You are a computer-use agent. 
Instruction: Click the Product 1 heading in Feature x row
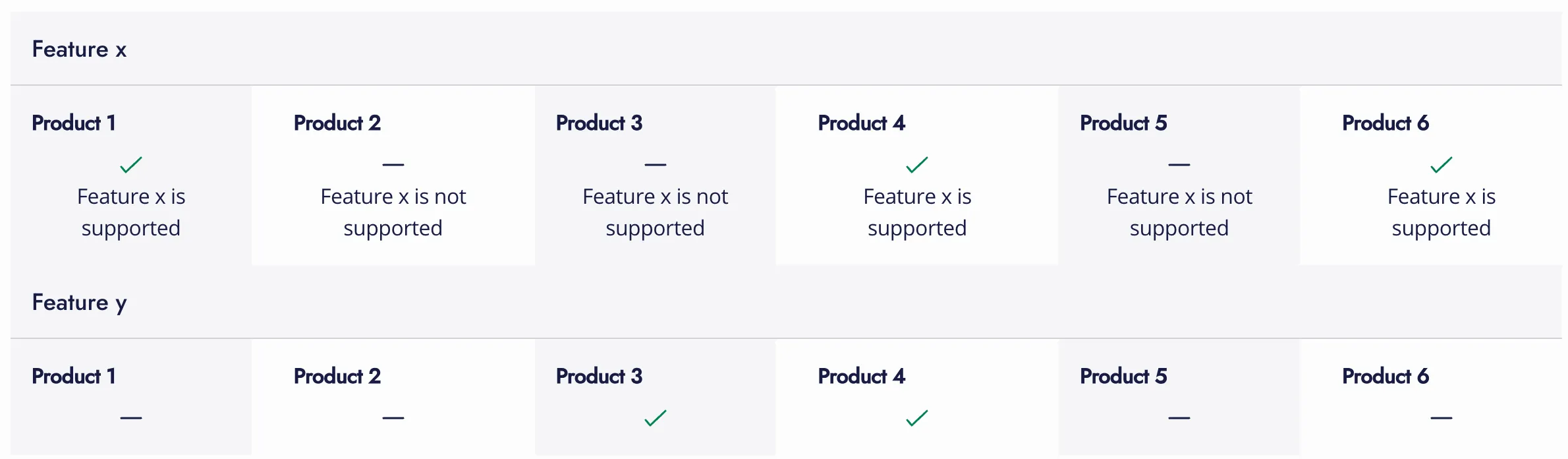click(74, 123)
